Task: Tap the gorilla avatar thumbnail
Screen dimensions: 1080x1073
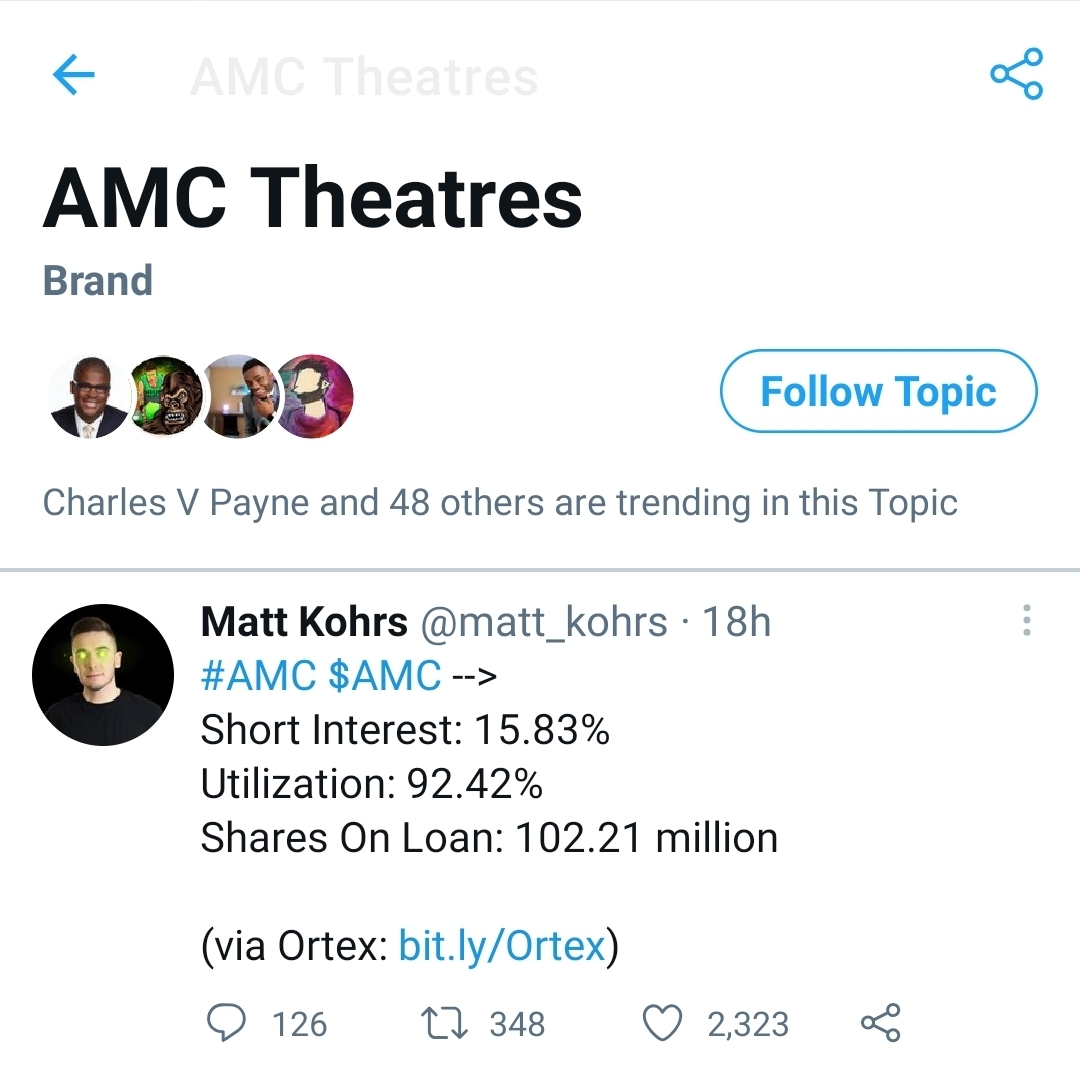Action: [165, 397]
